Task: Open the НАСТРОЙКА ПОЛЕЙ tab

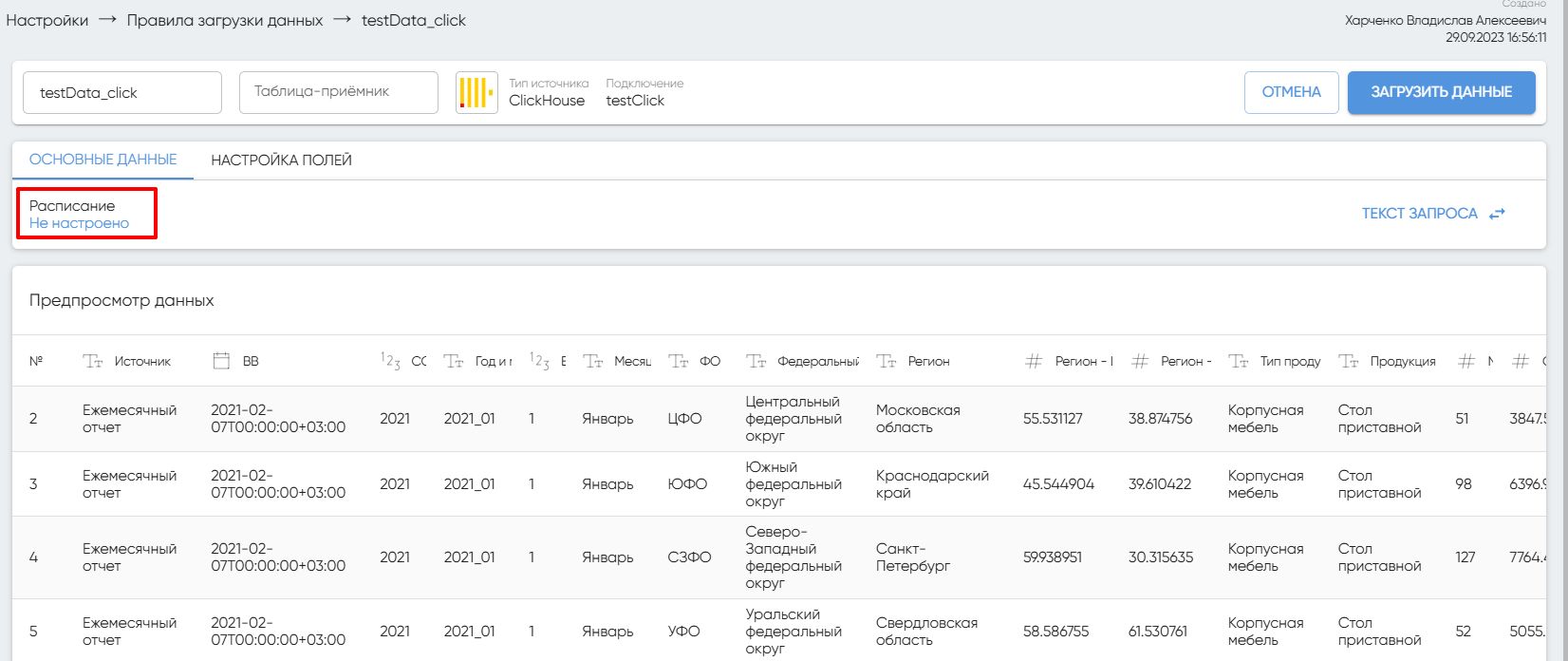Action: click(281, 160)
